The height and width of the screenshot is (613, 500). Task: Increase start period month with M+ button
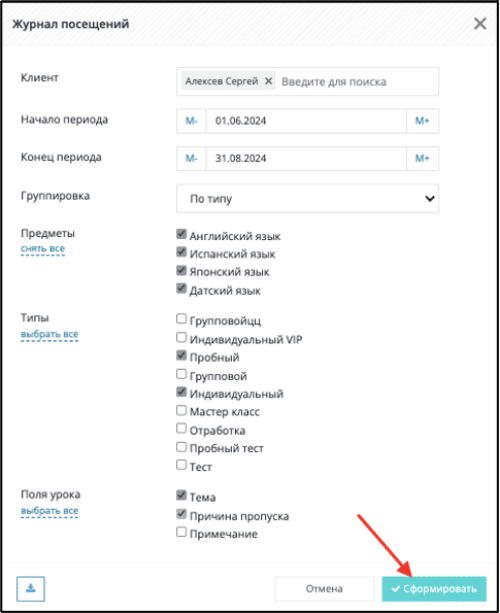(x=422, y=121)
